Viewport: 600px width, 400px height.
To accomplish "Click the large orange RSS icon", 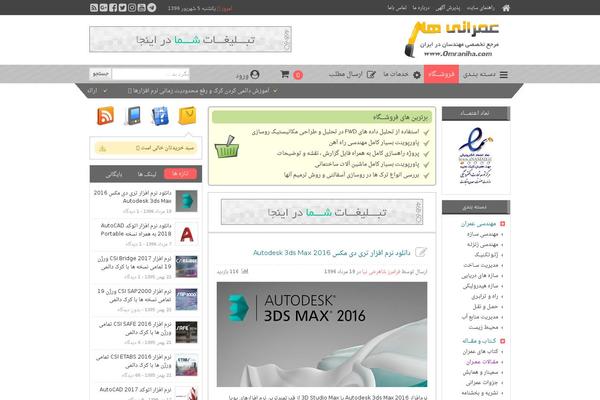I will 106,116.
